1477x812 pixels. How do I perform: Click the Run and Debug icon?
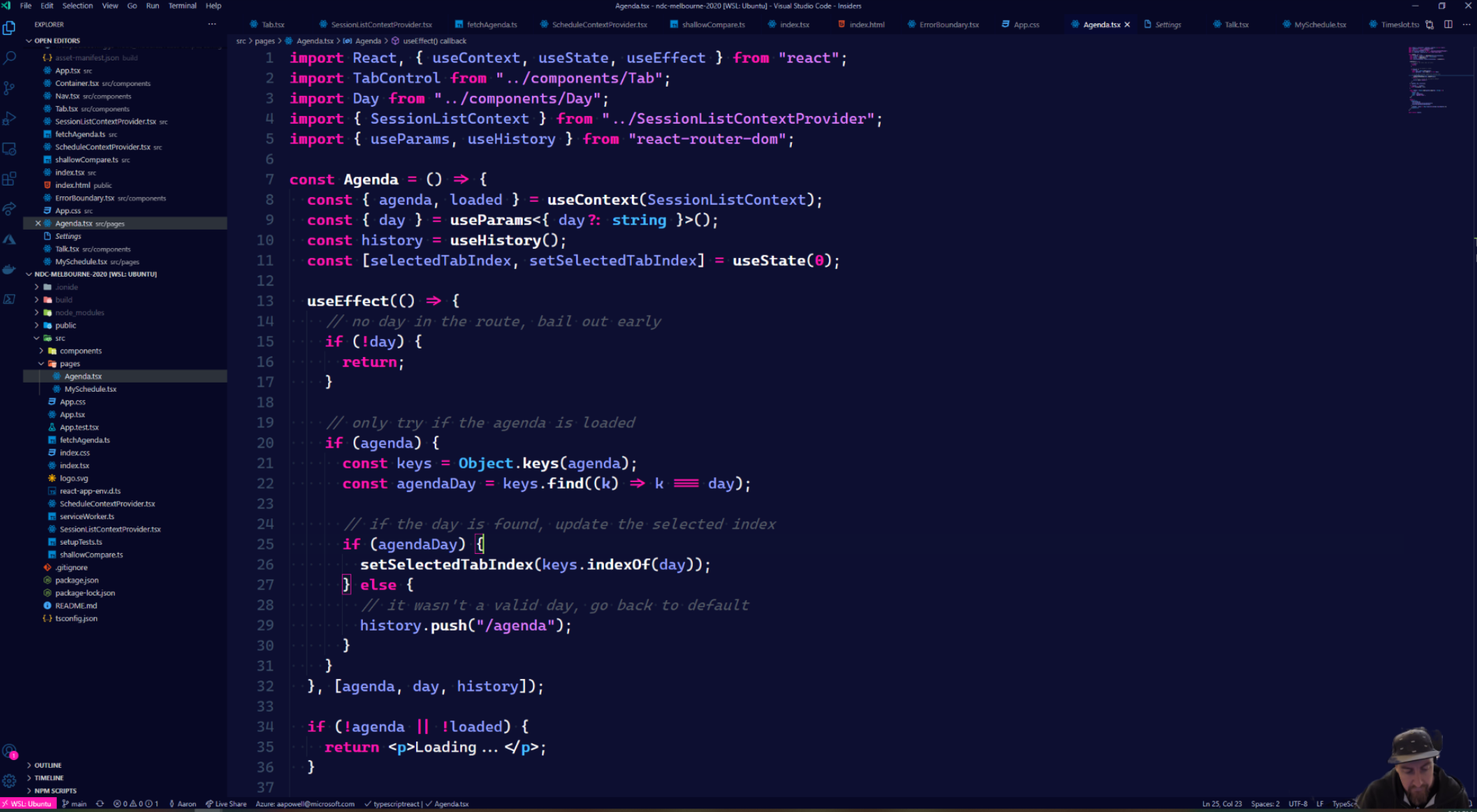click(12, 120)
